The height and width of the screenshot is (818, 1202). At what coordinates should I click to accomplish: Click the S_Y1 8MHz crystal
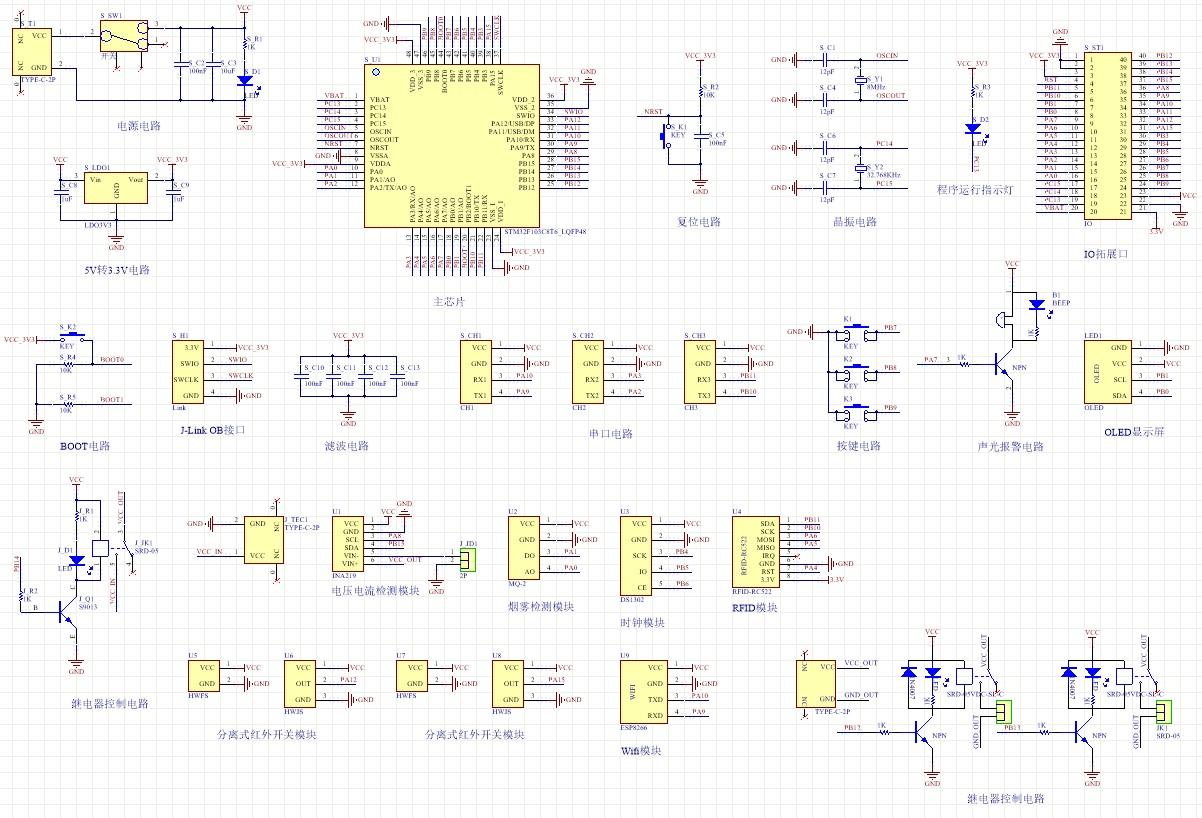[x=859, y=79]
